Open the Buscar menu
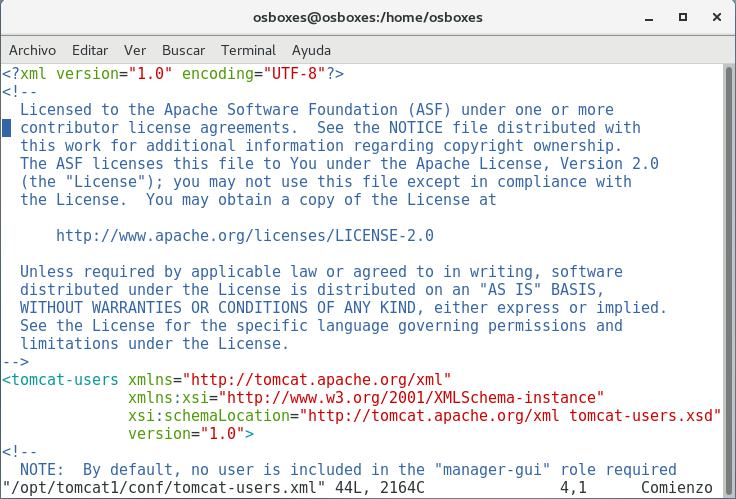This screenshot has width=736, height=499. [x=183, y=50]
